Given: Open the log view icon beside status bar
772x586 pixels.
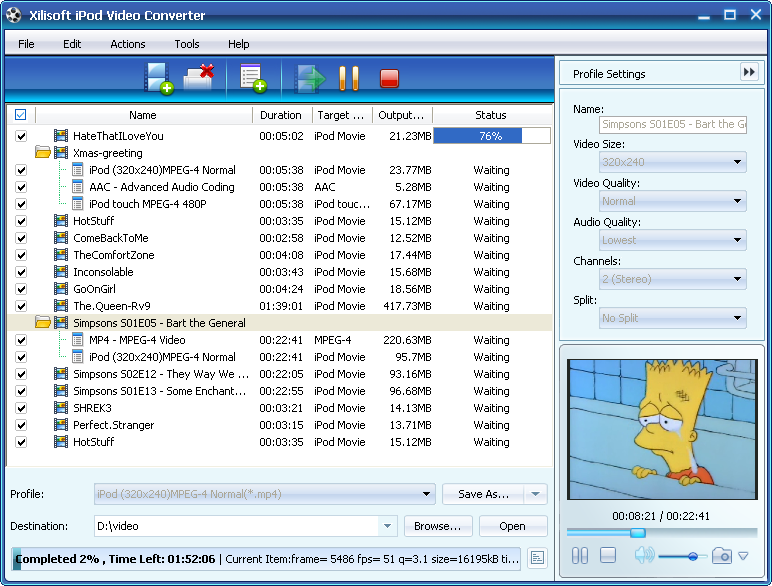Looking at the screenshot, I should coord(537,558).
